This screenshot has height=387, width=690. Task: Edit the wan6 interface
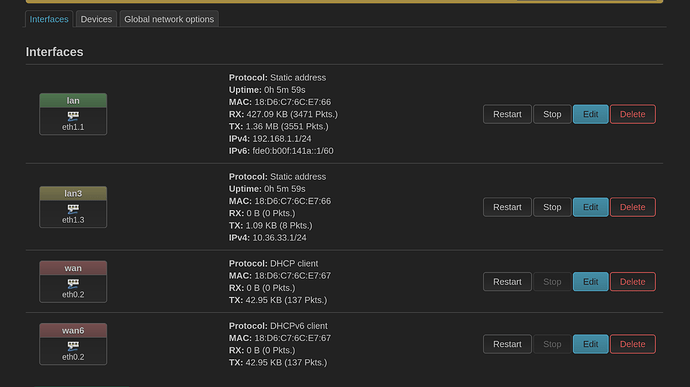pos(591,344)
